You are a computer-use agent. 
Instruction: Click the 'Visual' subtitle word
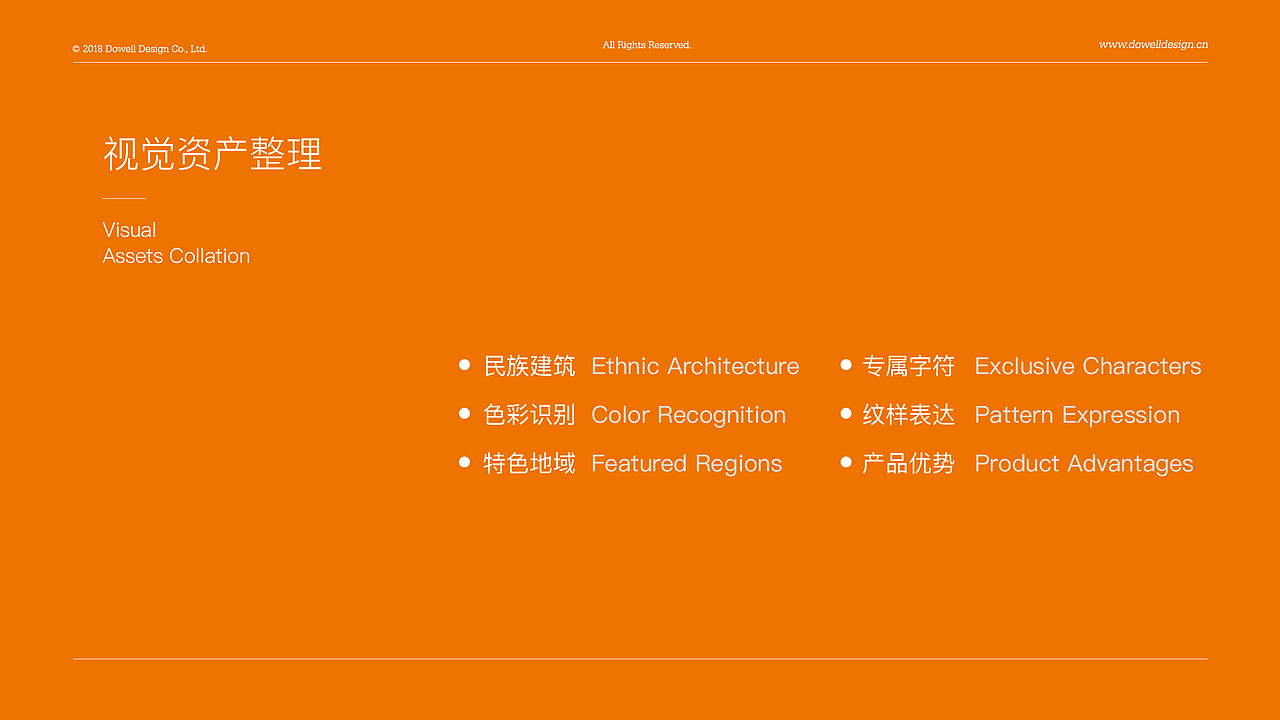point(129,230)
